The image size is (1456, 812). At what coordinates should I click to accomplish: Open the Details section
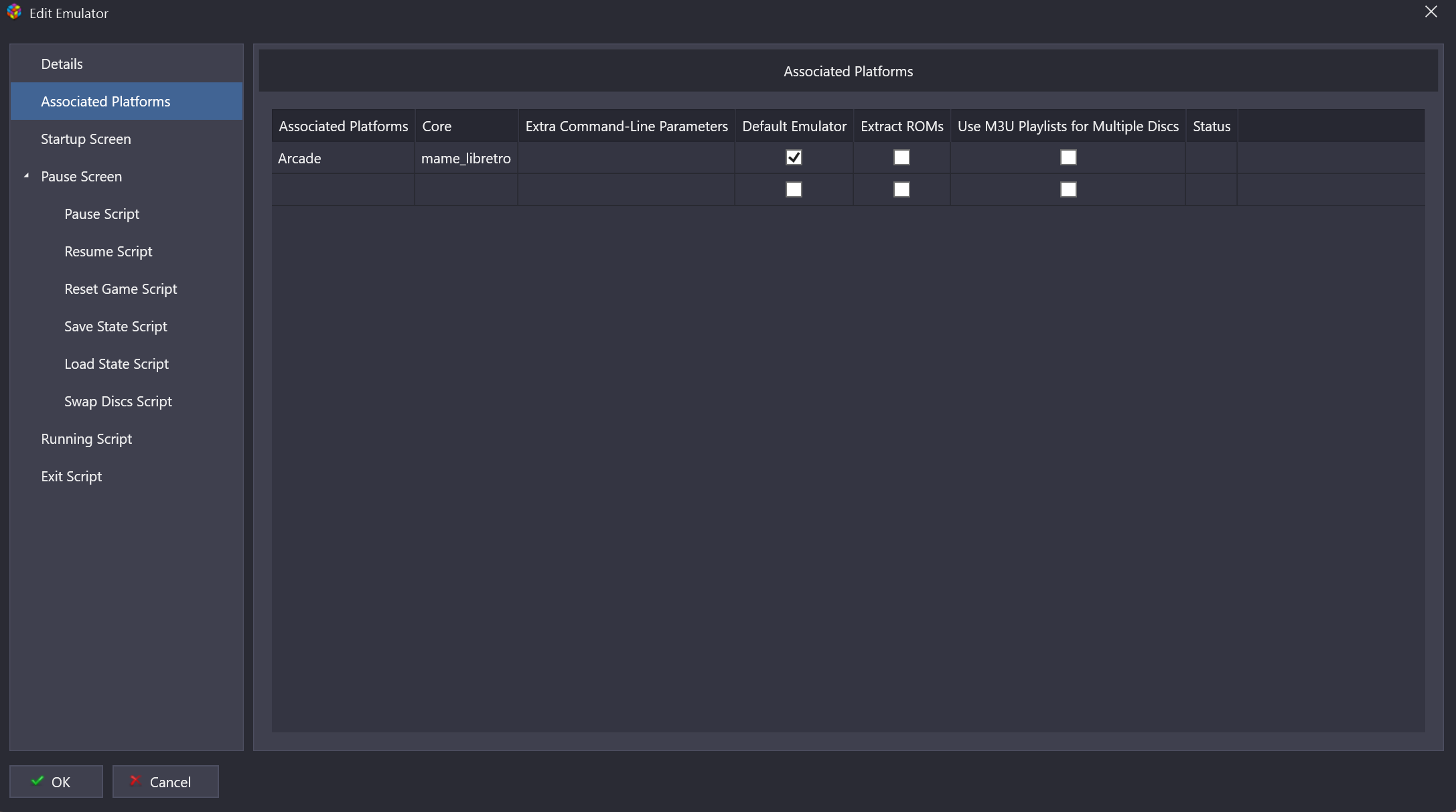coord(62,64)
